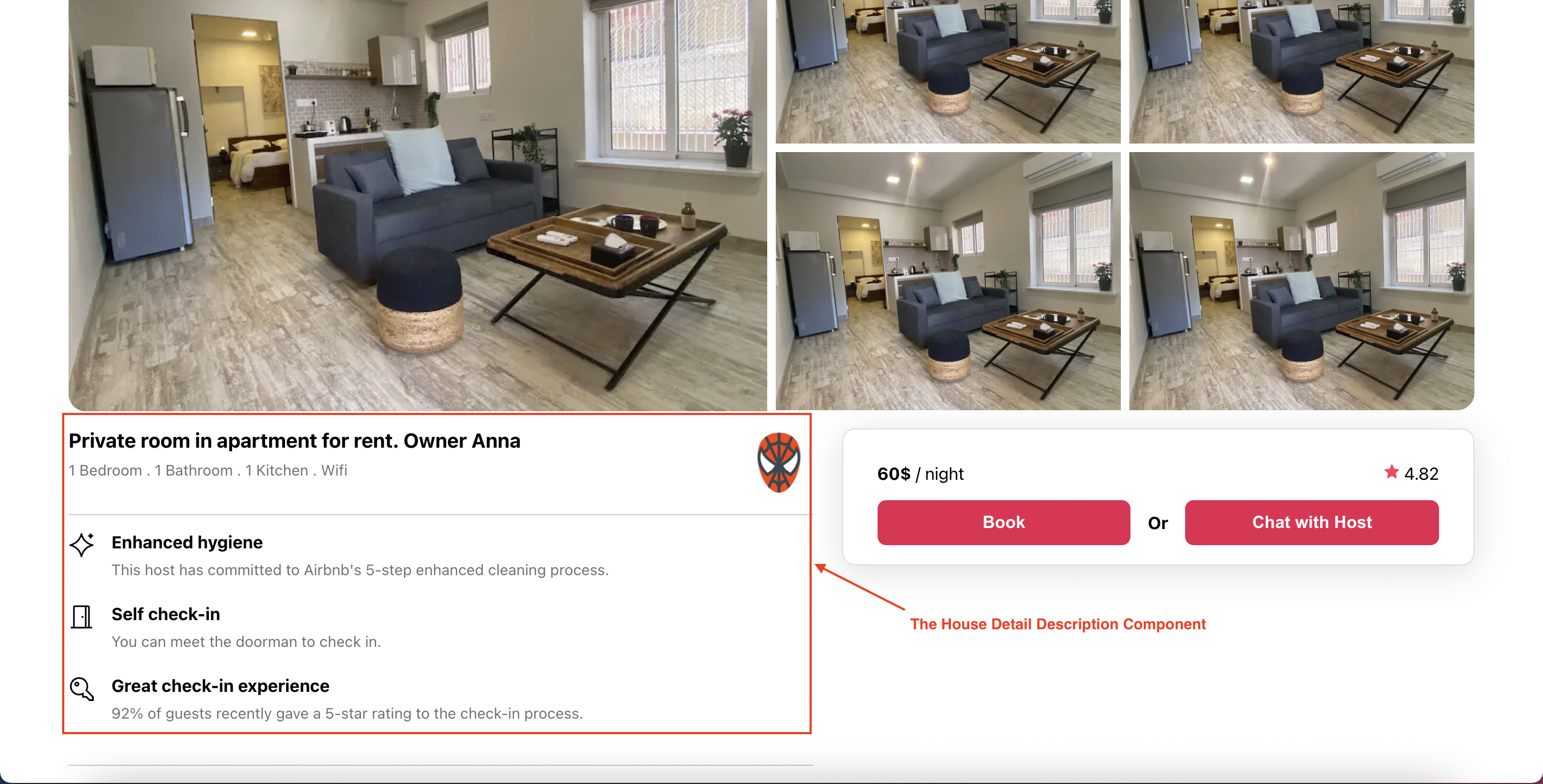Screen dimensions: 1543x784
Task: Click the Chat with Host button
Action: (1311, 522)
